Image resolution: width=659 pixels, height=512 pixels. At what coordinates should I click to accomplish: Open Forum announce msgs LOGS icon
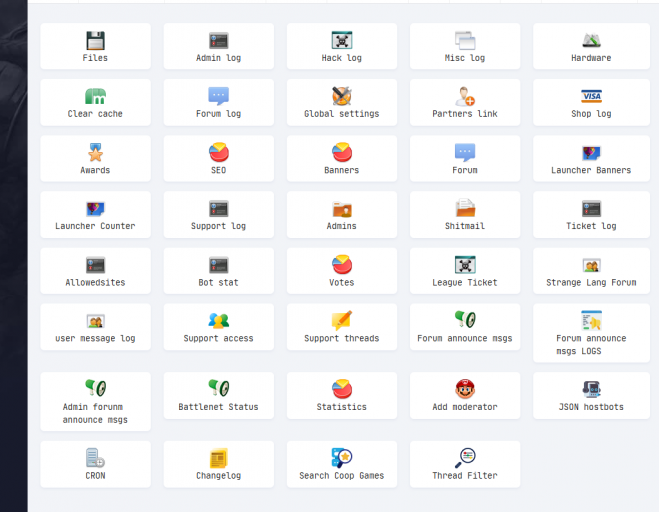591,320
